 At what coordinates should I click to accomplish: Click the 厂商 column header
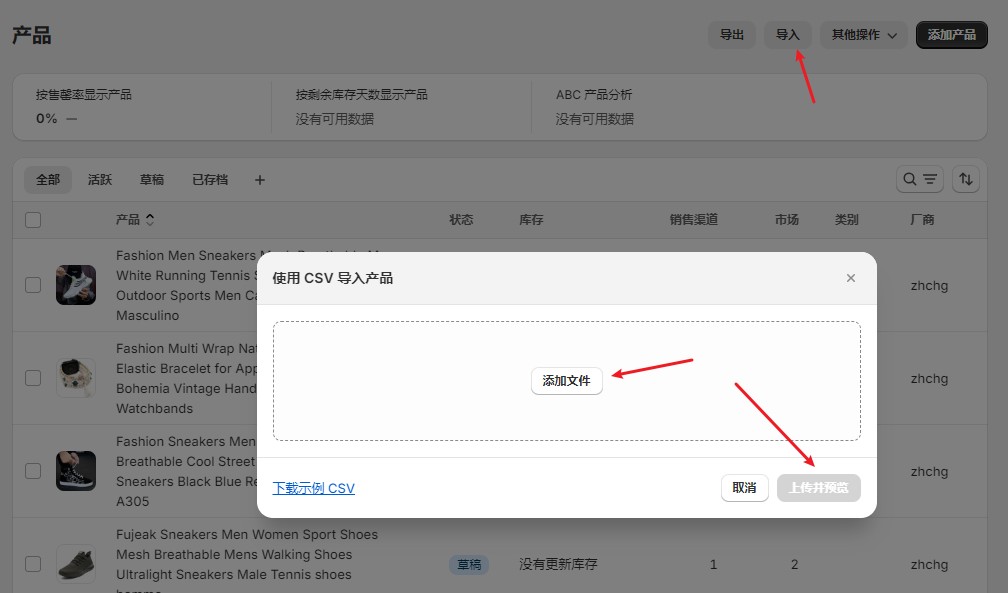point(922,219)
